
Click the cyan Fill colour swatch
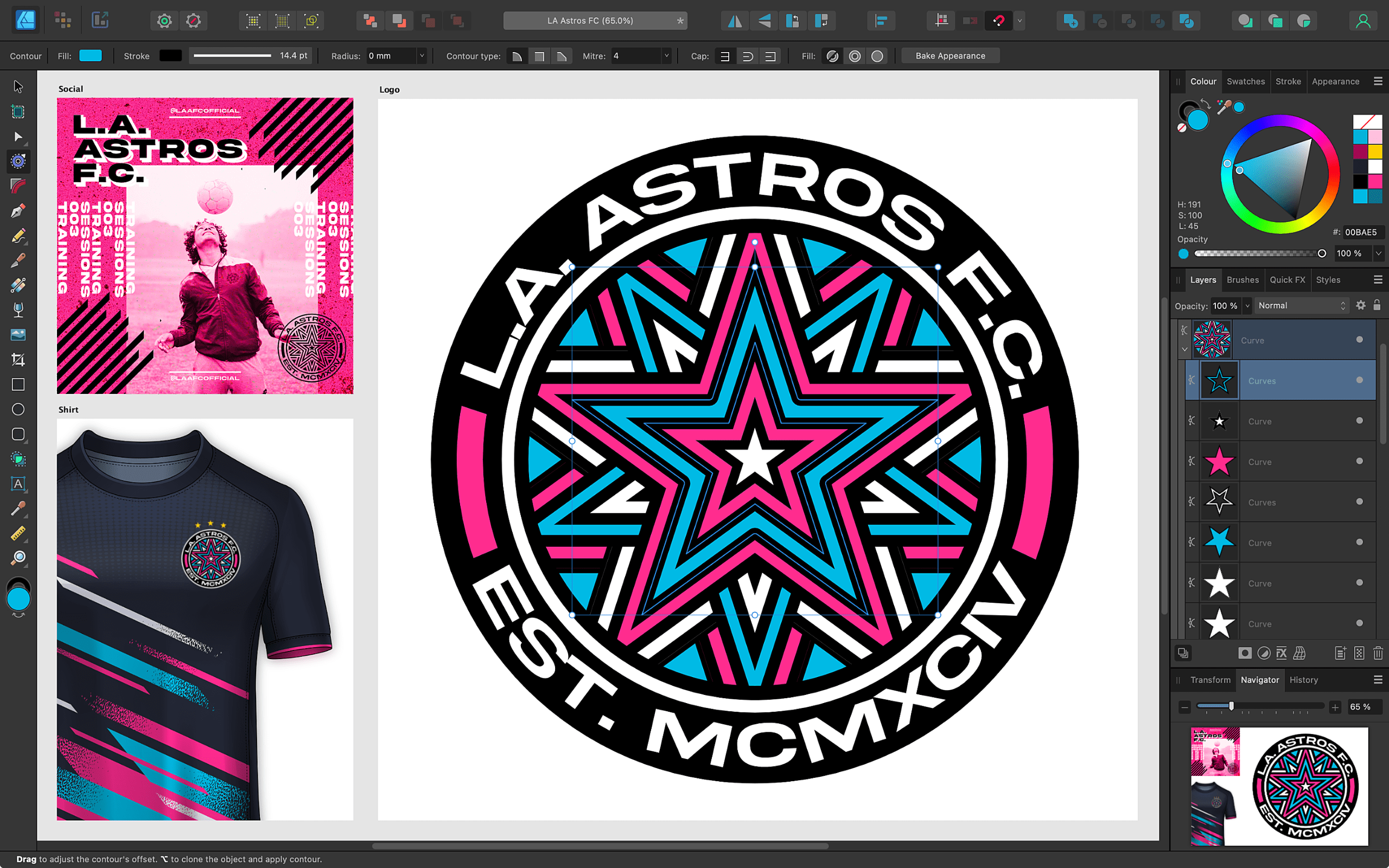(x=91, y=56)
